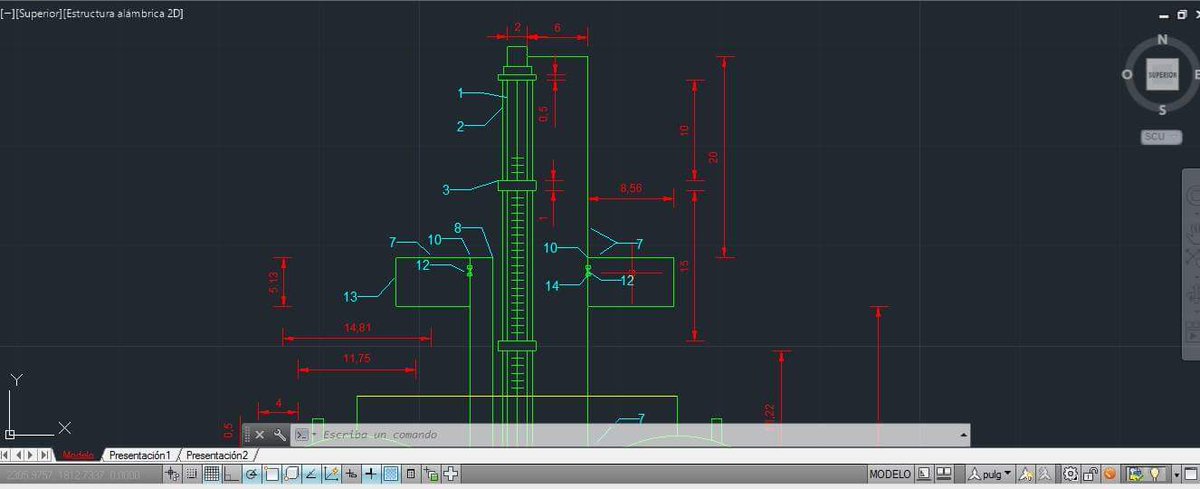Image resolution: width=1200 pixels, height=489 pixels.
Task: Toggle Polar Tracking in status bar
Action: [251, 474]
